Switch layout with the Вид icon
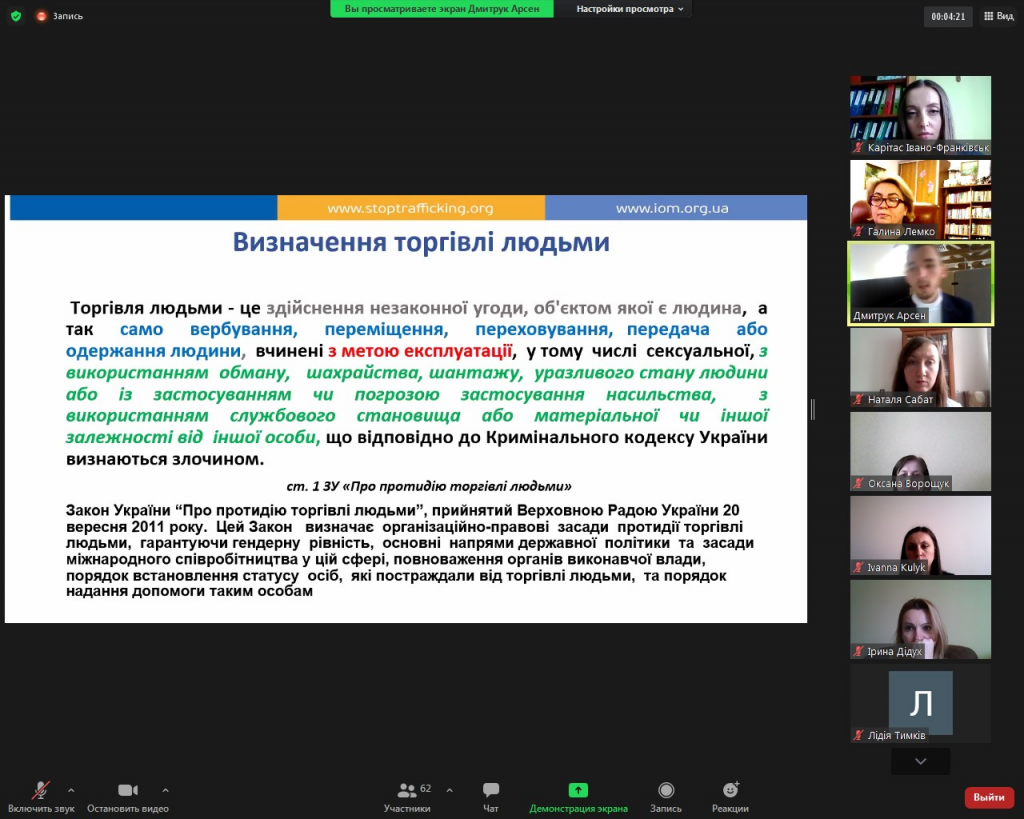The height and width of the screenshot is (819, 1024). pos(999,16)
